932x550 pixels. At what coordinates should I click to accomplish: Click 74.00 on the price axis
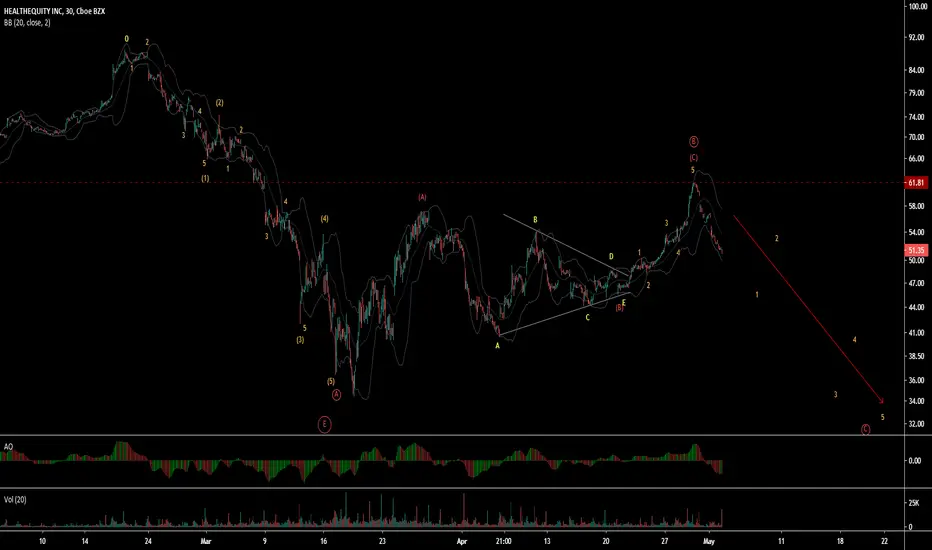point(916,117)
